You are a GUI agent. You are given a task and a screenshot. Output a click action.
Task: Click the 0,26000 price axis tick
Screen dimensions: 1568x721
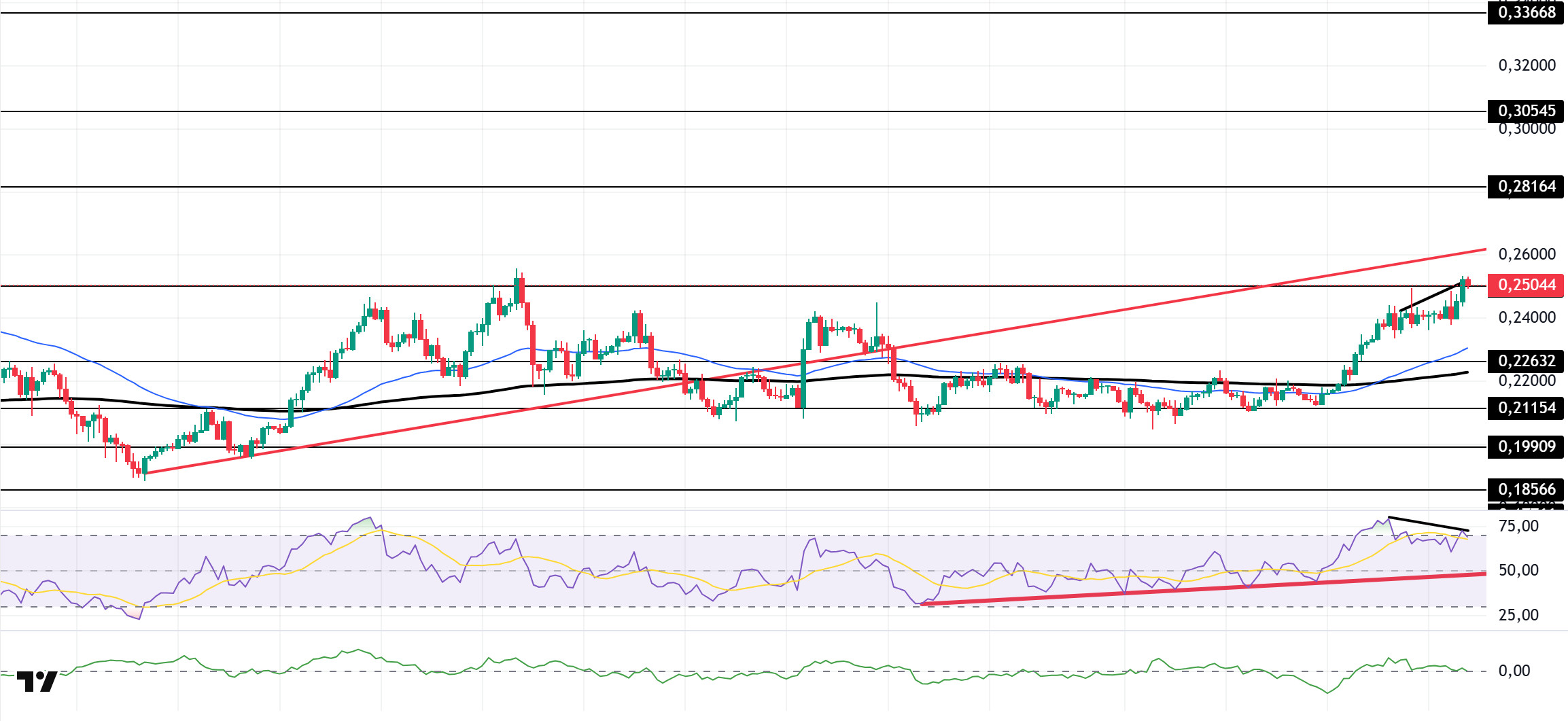click(x=1527, y=254)
